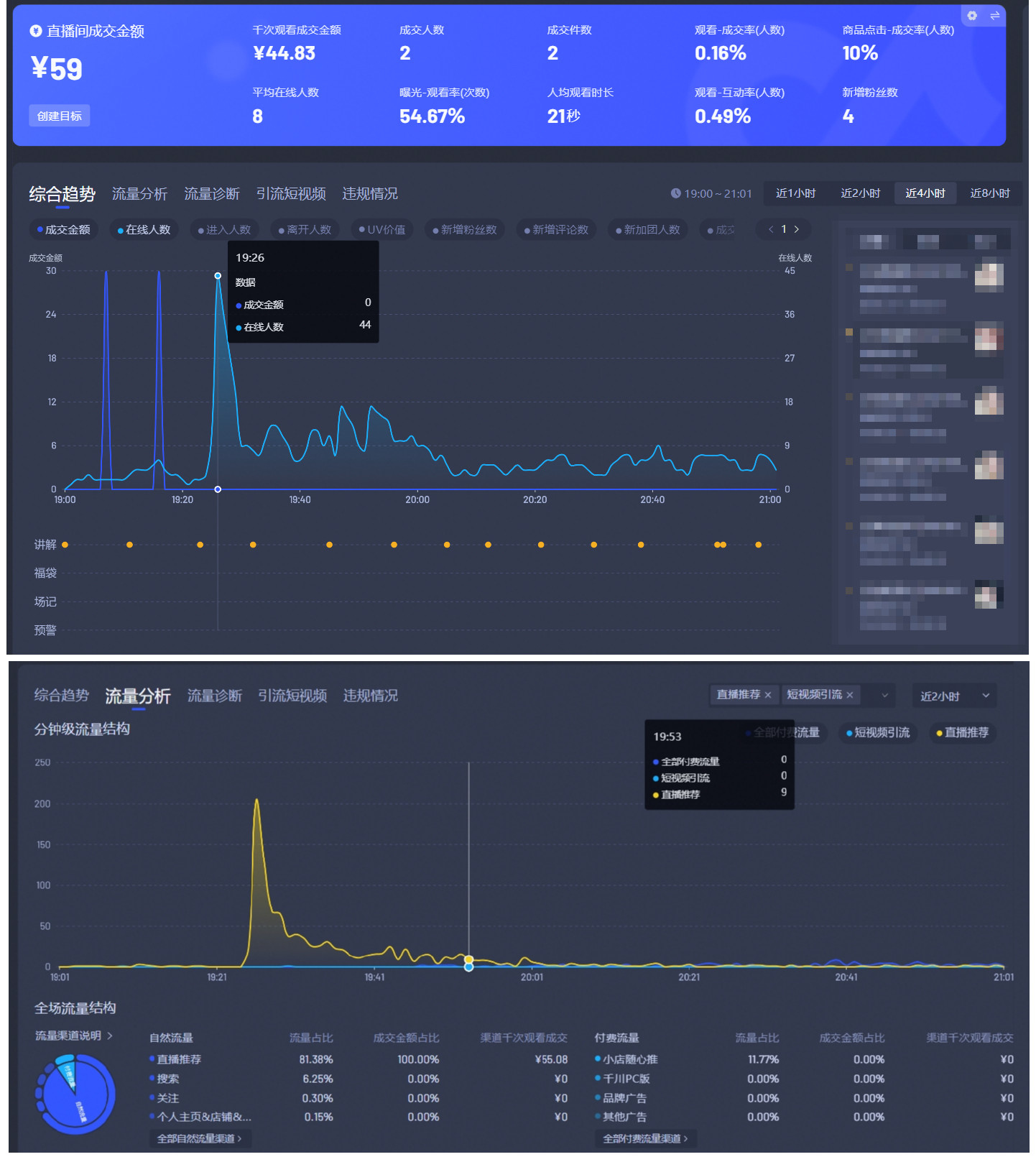This screenshot has height=1162, width=1036.
Task: Select the 近8小时 range button
Action: click(990, 193)
